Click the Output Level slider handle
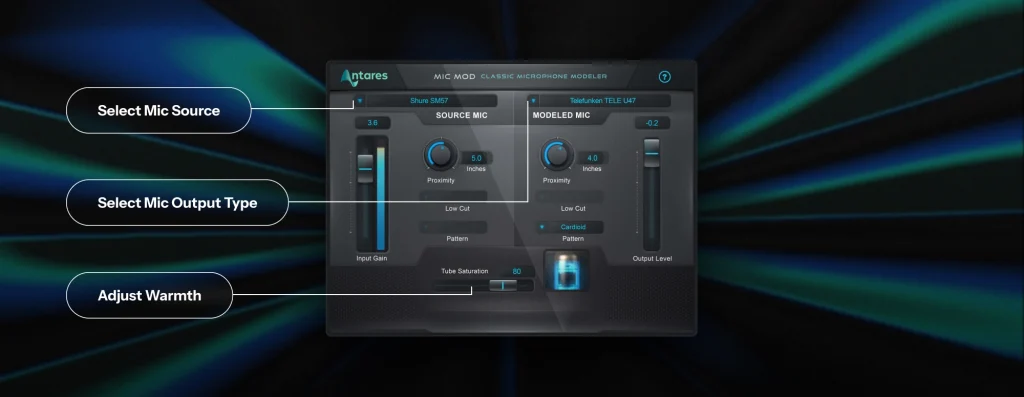1024x397 pixels. click(x=651, y=153)
